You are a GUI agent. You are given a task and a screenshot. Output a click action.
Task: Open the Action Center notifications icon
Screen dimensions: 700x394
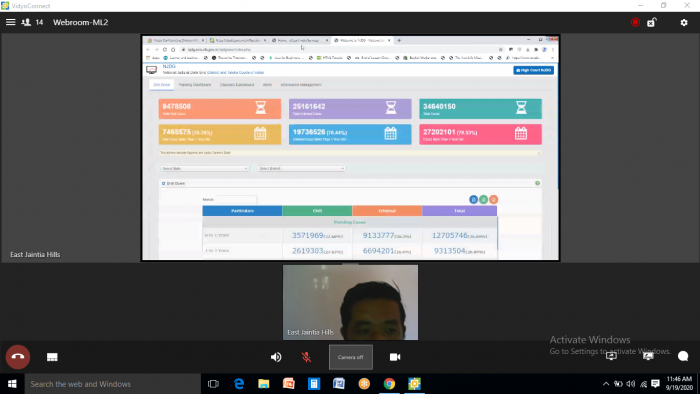coord(655,384)
